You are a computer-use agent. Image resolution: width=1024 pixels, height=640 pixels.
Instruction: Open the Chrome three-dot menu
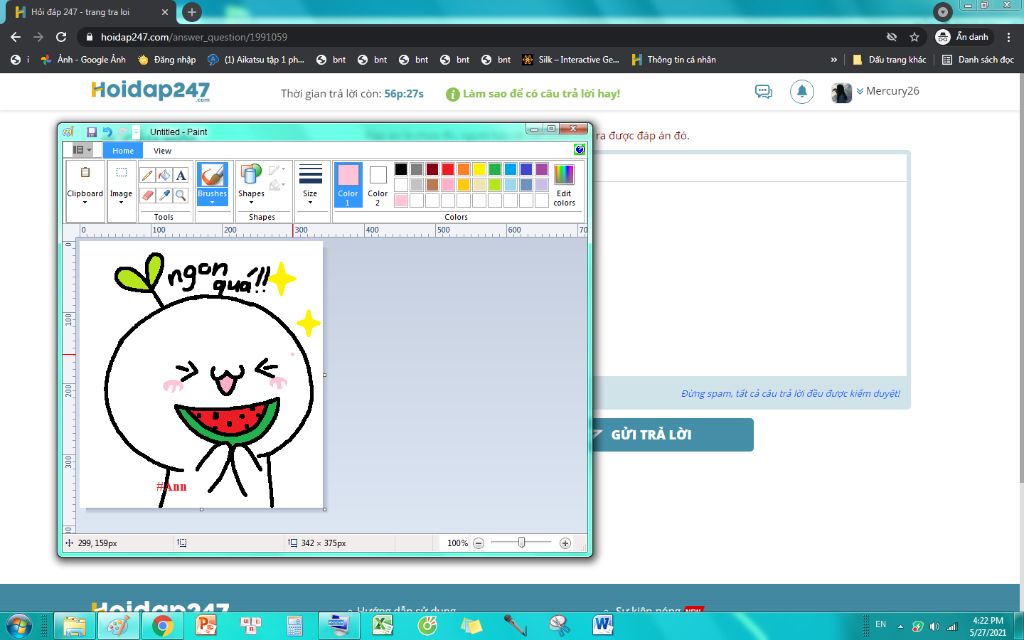1010,37
